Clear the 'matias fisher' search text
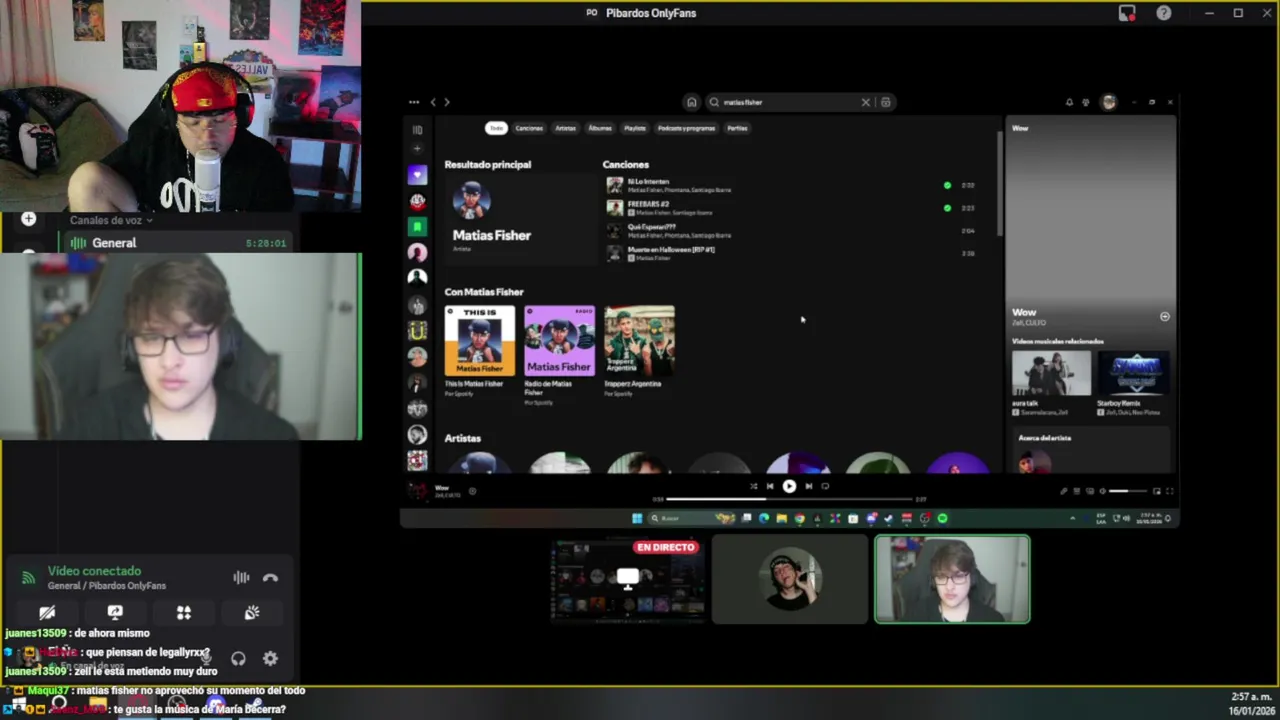The image size is (1280, 720). coord(866,102)
